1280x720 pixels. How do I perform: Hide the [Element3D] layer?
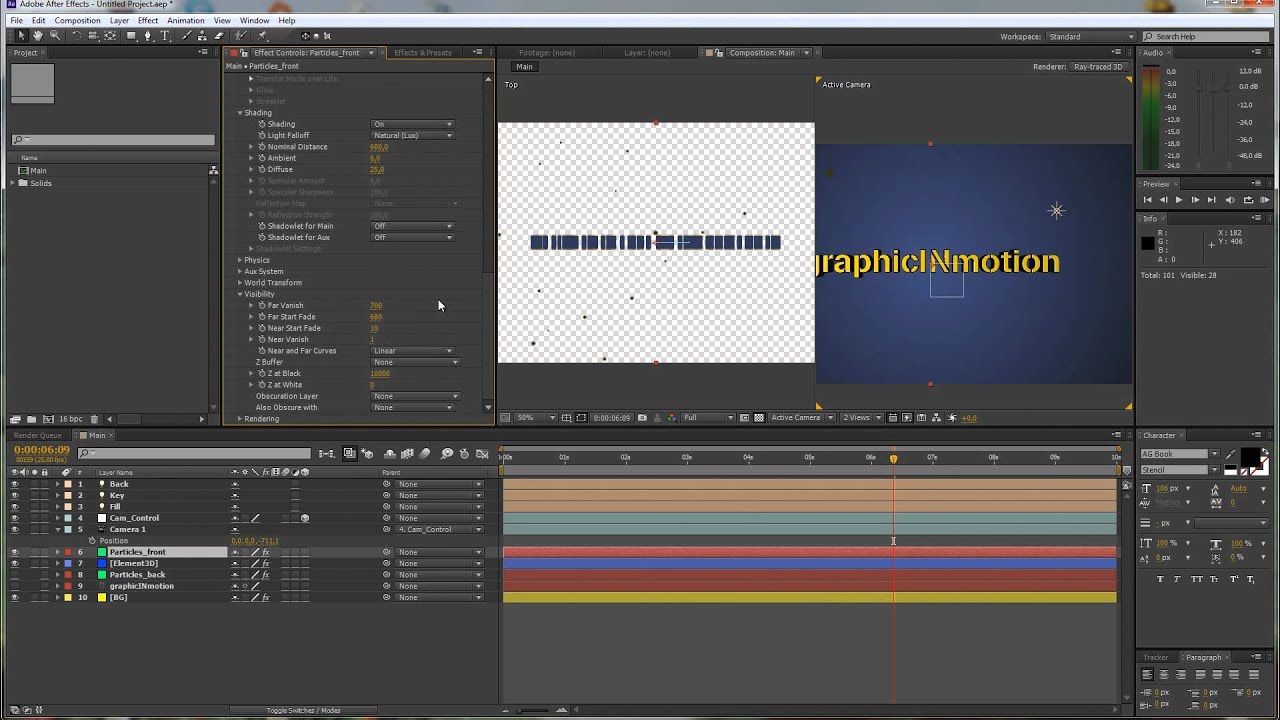[x=14, y=563]
